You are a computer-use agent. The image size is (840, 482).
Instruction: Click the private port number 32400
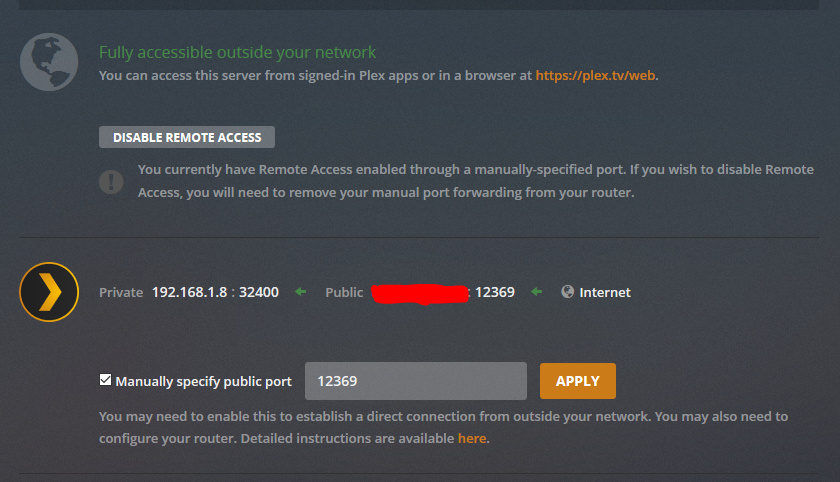click(259, 292)
